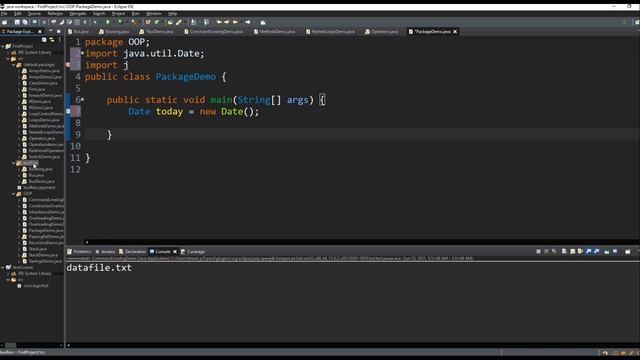Click the error marker on line 3
The width and height of the screenshot is (640, 360).
pos(68,65)
